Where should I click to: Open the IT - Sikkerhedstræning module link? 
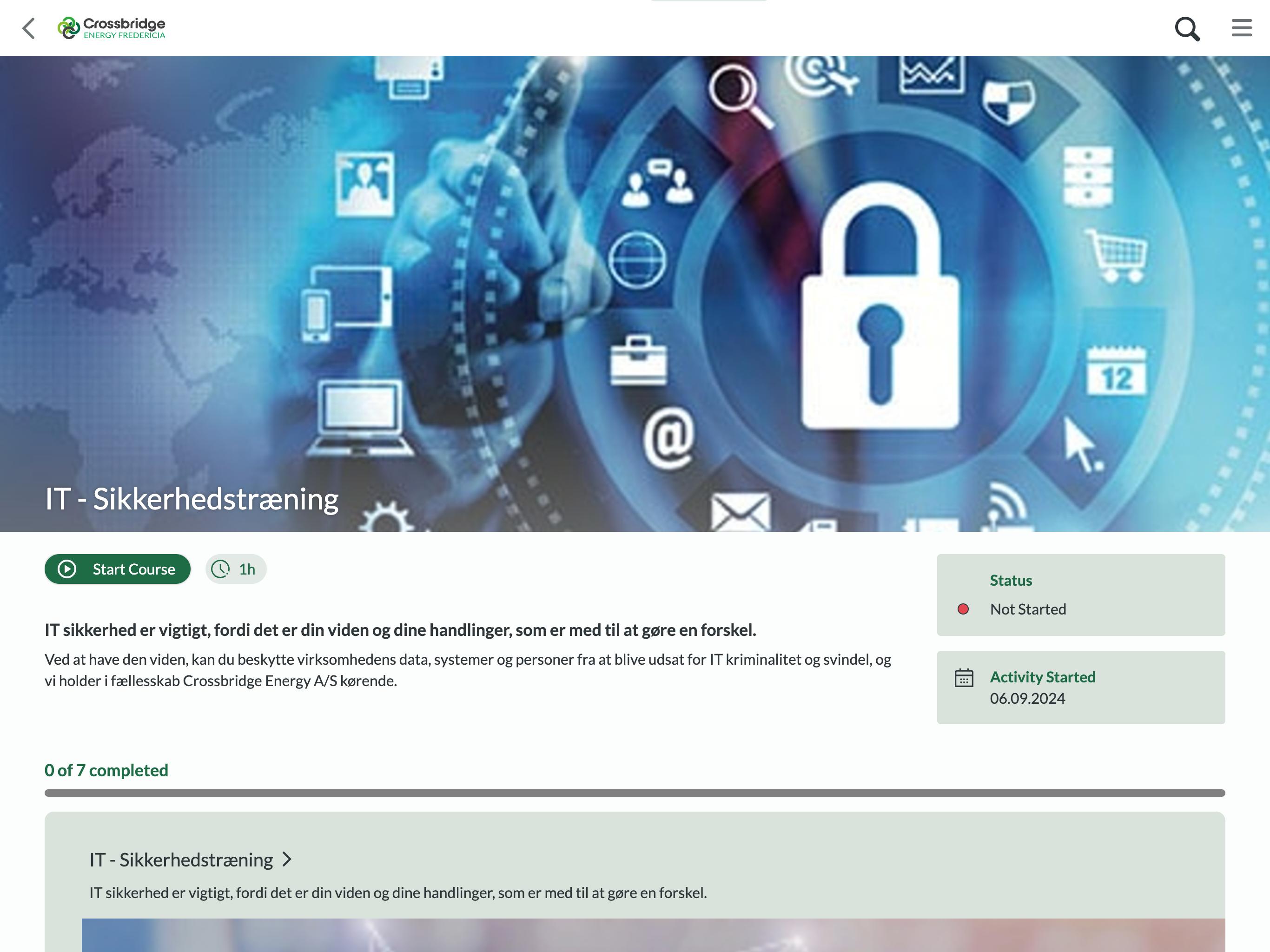(x=181, y=859)
